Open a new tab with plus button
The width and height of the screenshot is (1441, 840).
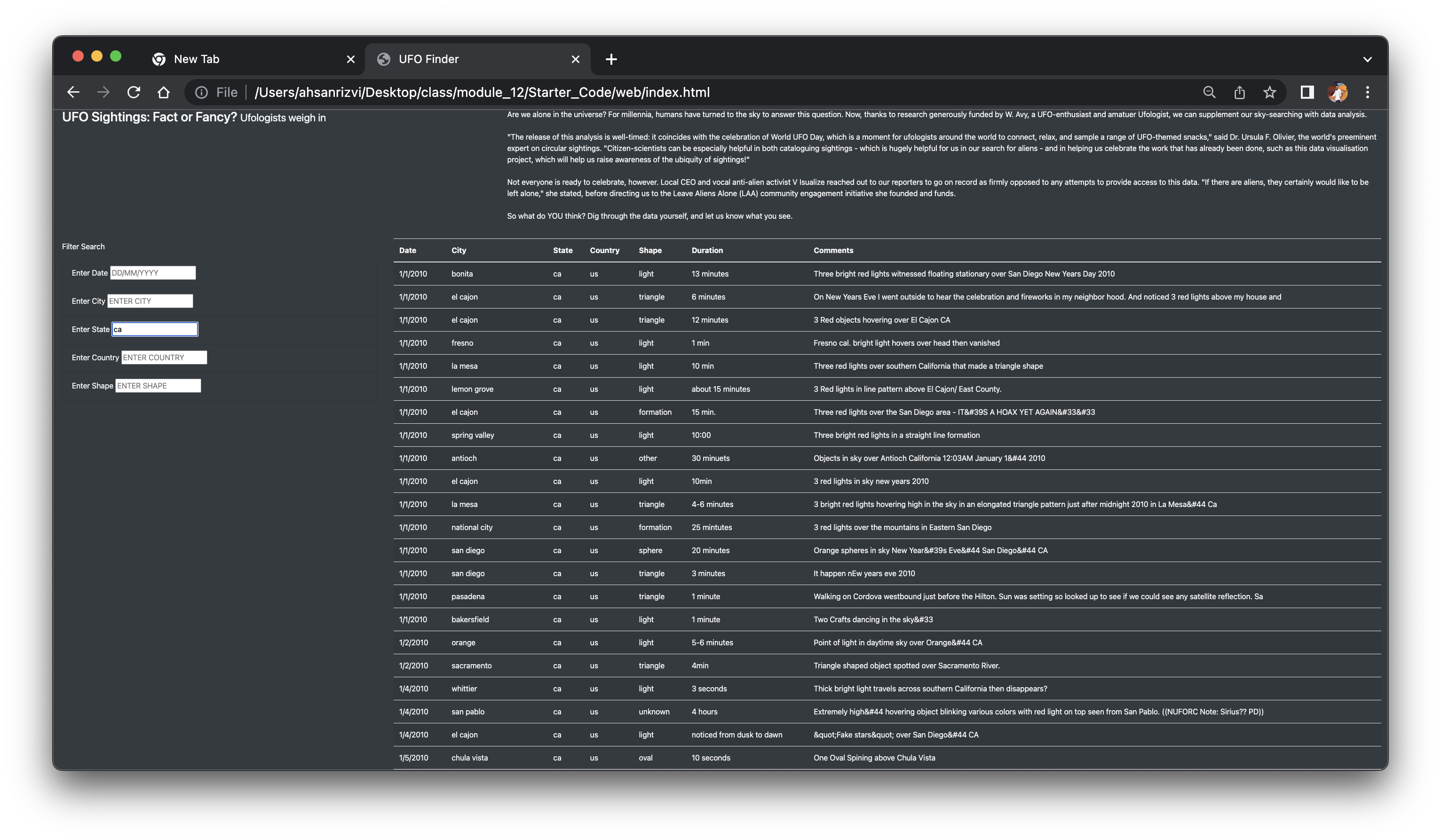(x=611, y=59)
